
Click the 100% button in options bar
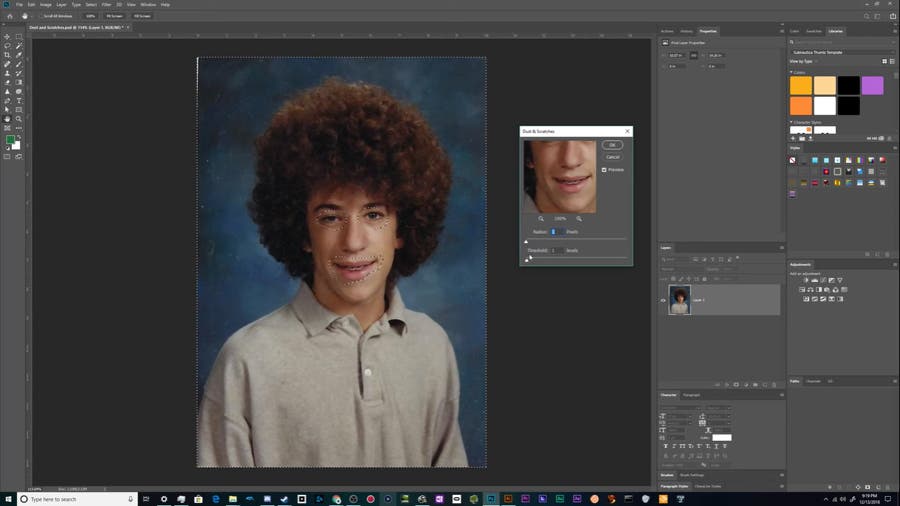point(90,16)
